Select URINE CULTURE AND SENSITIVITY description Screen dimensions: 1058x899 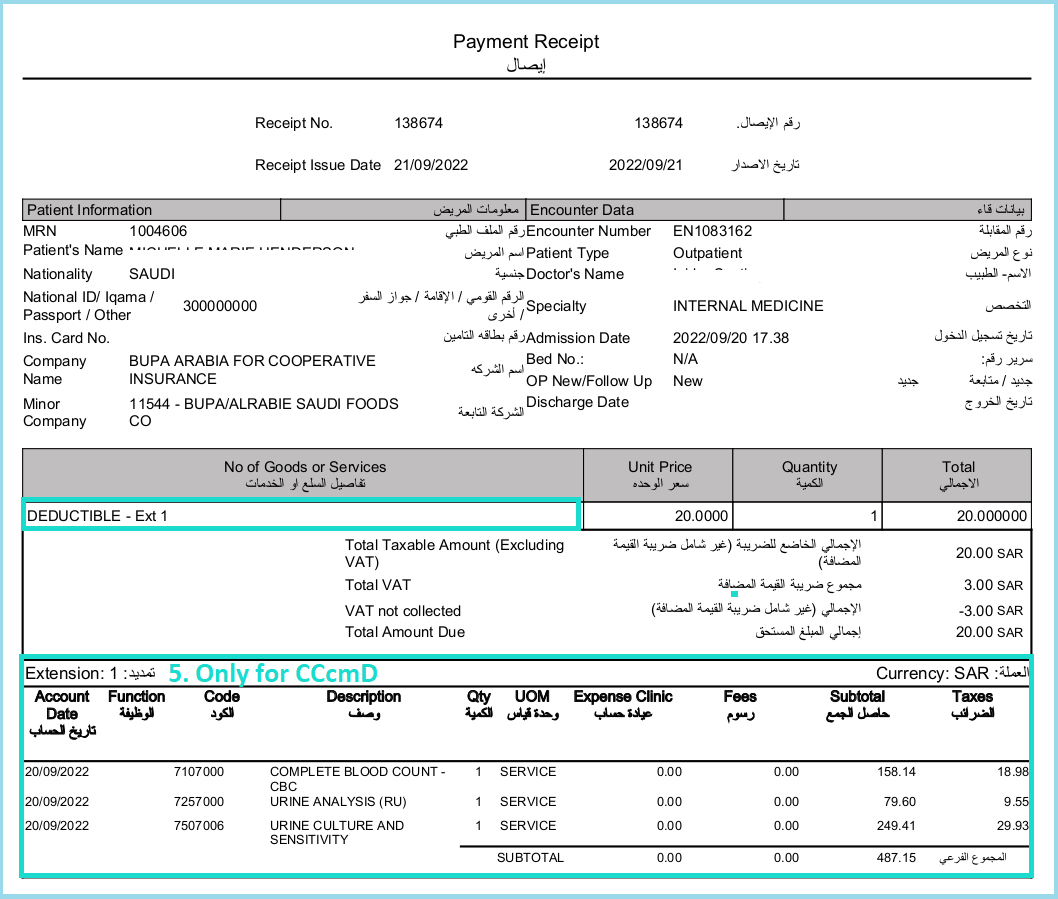pos(337,832)
